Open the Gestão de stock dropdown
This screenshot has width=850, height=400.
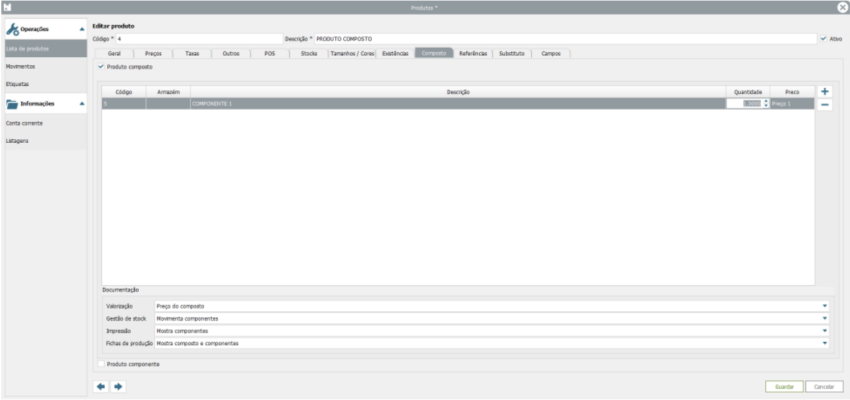point(825,318)
